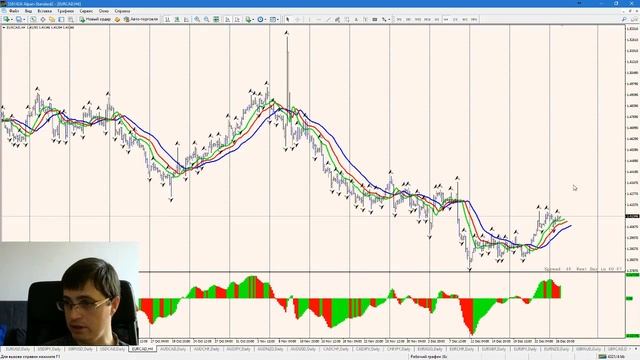Select the arrows drawing tool
Viewport: 640px width, 360px height.
click(384, 19)
